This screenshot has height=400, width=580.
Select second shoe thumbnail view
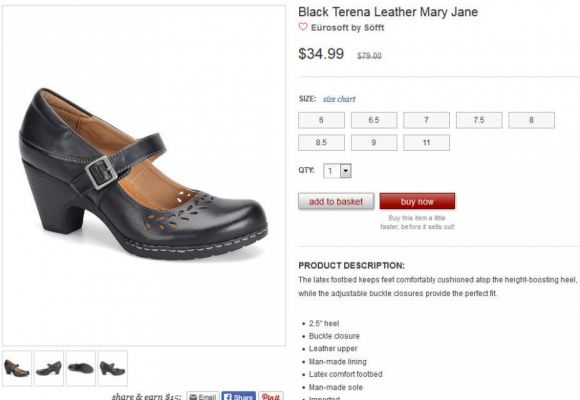click(49, 368)
